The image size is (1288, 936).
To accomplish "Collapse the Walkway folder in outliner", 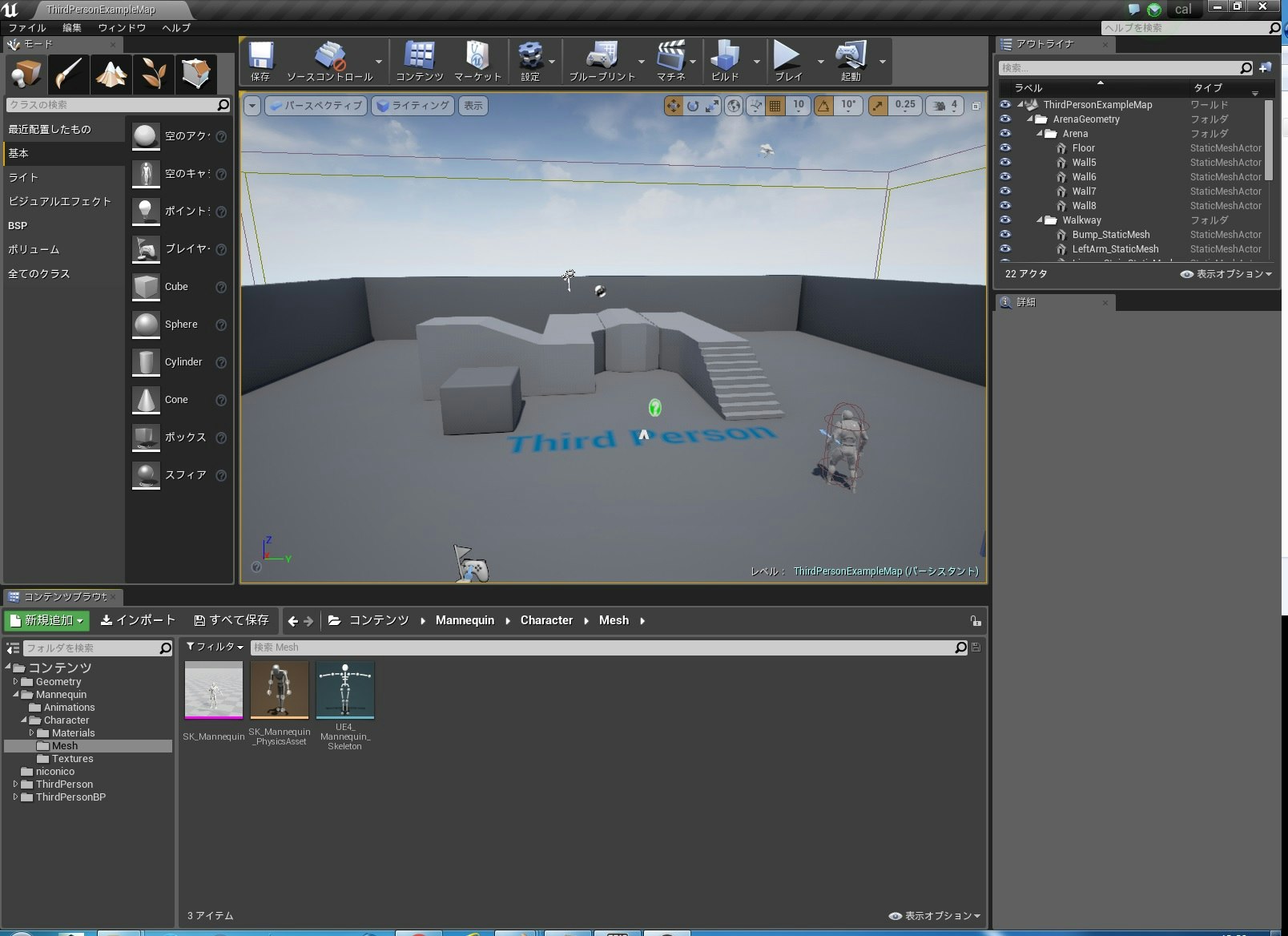I will (x=1039, y=220).
